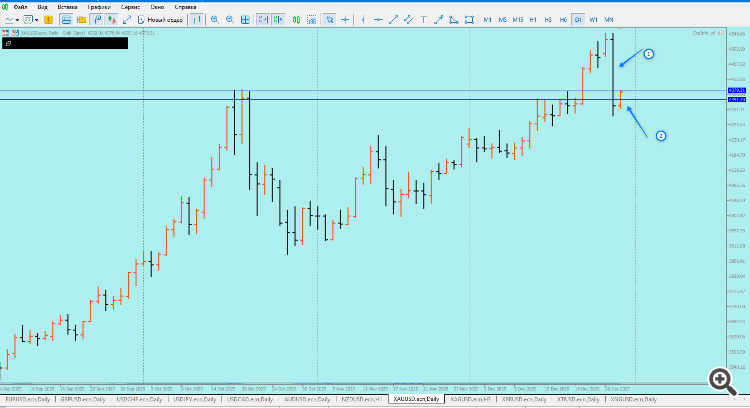This screenshot has height=408, width=750.
Task: Select the vertical line drawing tool
Action: pyautogui.click(x=364, y=20)
